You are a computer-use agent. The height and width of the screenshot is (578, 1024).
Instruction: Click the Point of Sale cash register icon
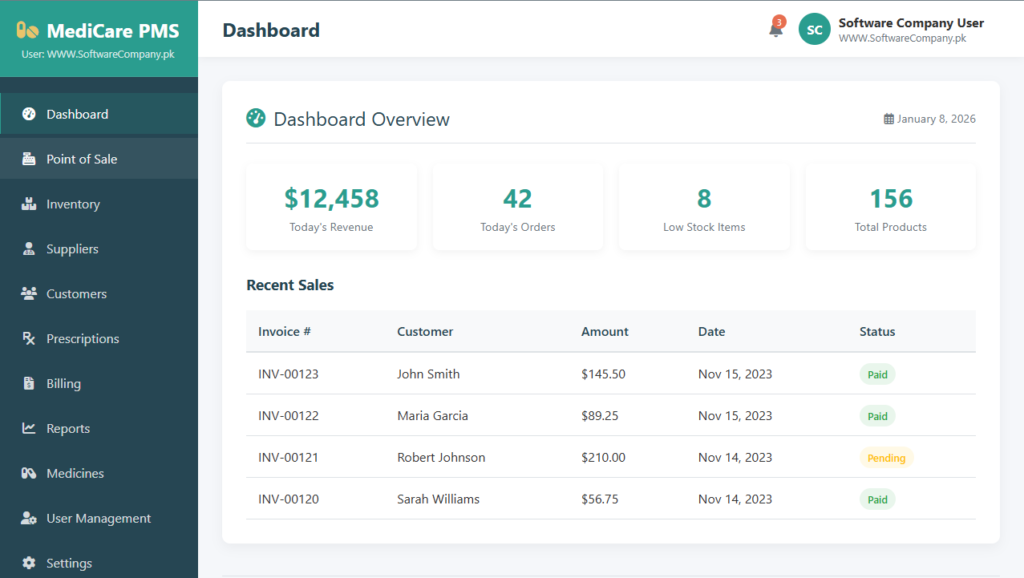pos(29,159)
